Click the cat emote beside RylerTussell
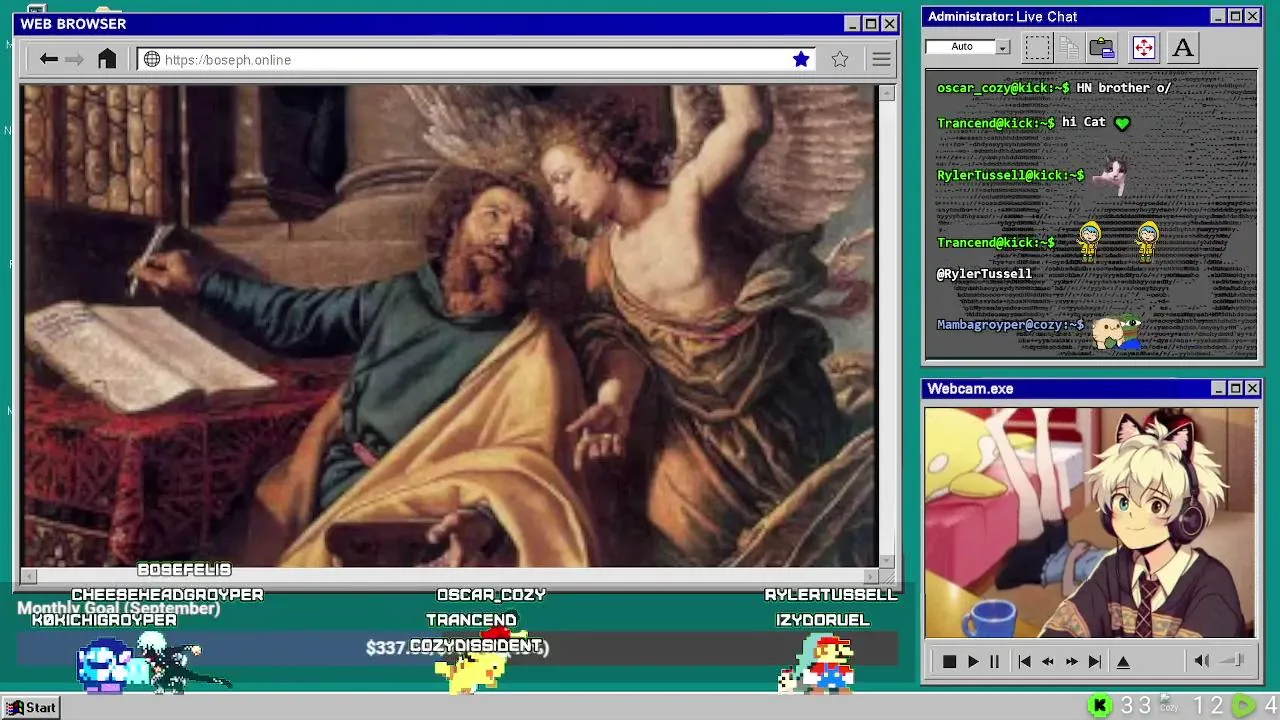This screenshot has height=720, width=1280. (1109, 176)
